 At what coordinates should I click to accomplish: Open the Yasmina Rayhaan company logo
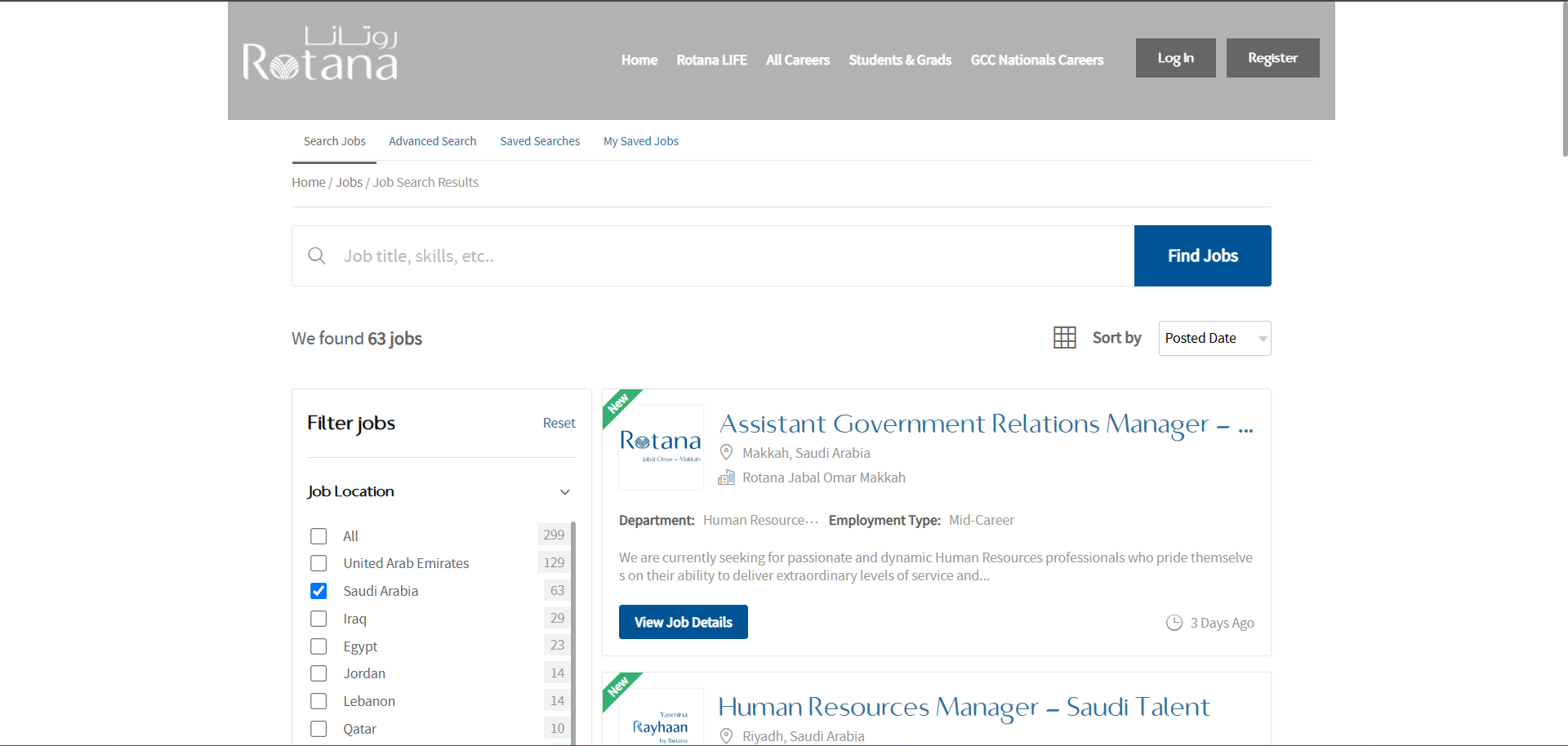point(661,717)
